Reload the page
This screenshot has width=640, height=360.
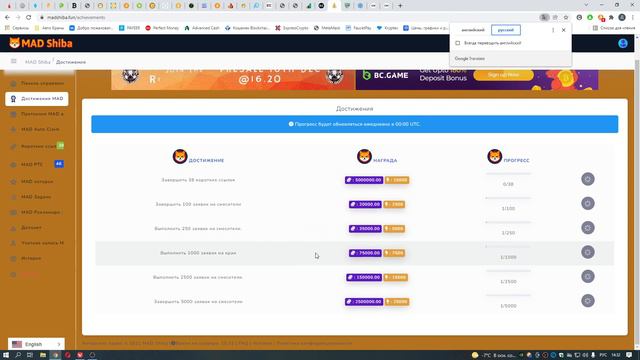coord(29,18)
